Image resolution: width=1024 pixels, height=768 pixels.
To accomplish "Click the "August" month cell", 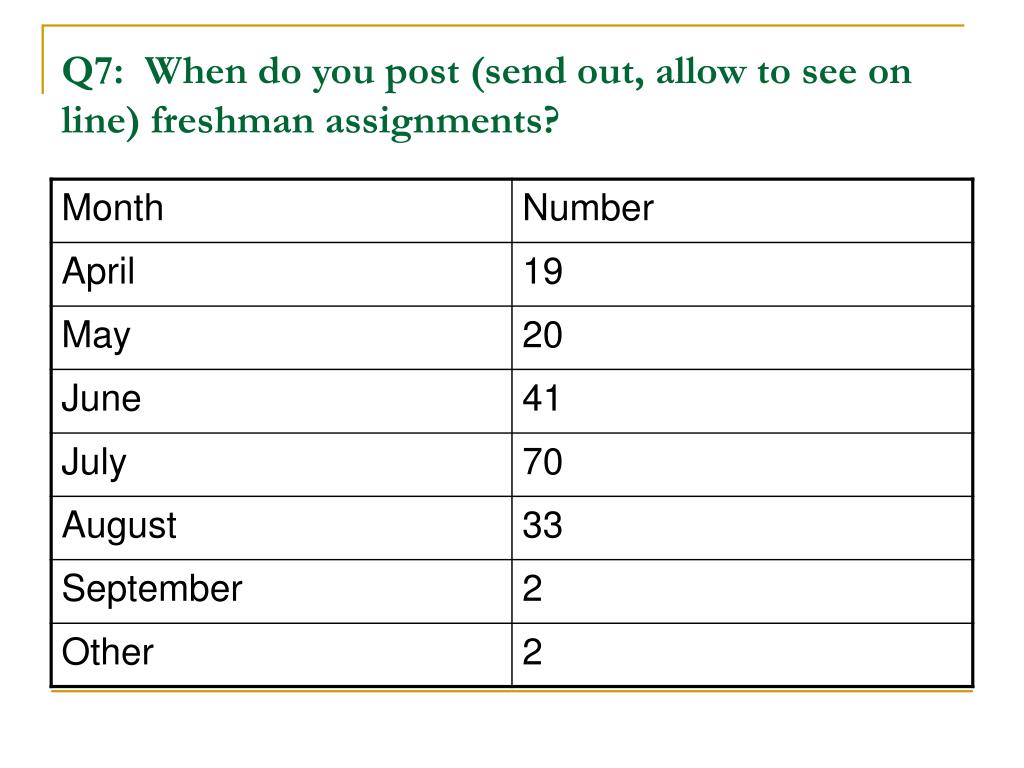I will click(119, 526).
